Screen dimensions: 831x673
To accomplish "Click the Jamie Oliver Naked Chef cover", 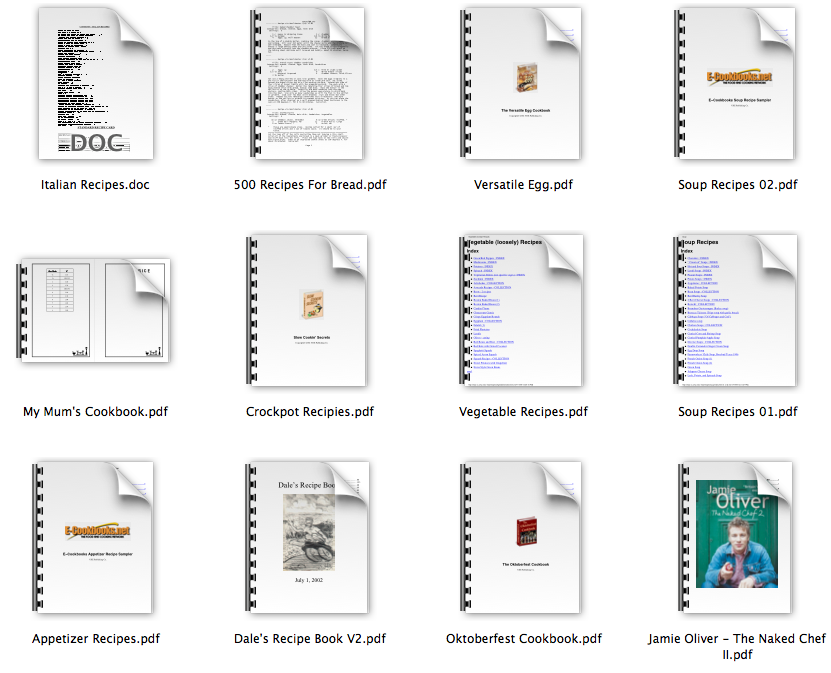I will [x=738, y=538].
